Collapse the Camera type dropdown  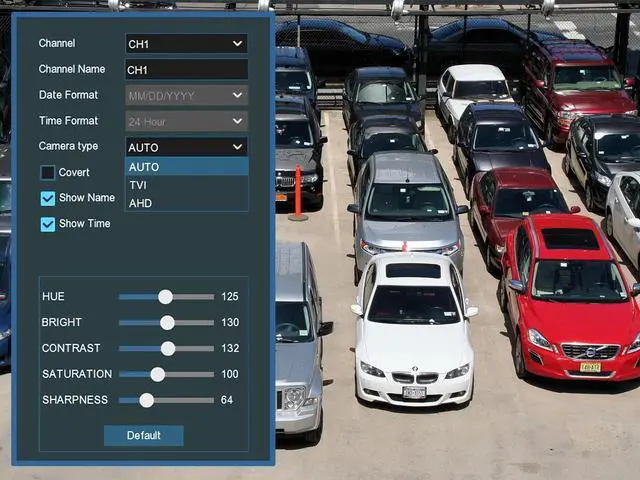[186, 147]
